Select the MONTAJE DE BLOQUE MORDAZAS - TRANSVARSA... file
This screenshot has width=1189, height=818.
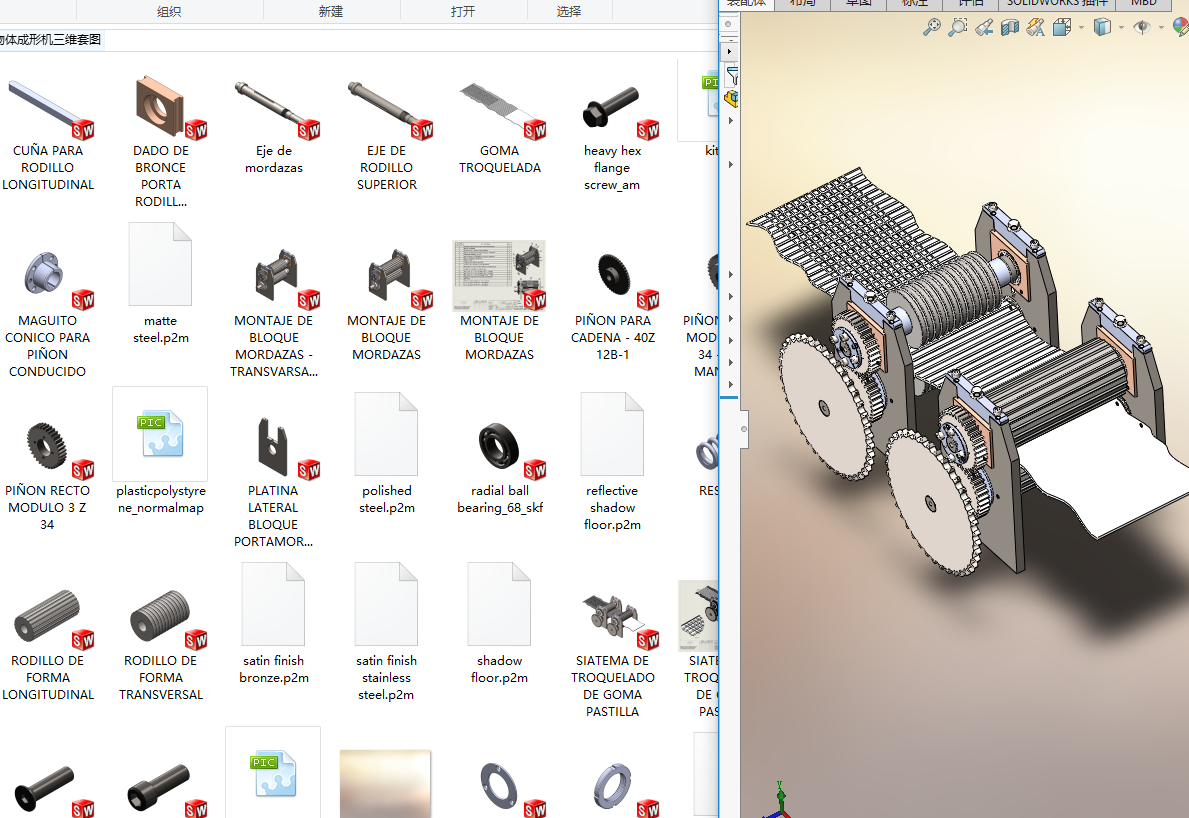[274, 313]
